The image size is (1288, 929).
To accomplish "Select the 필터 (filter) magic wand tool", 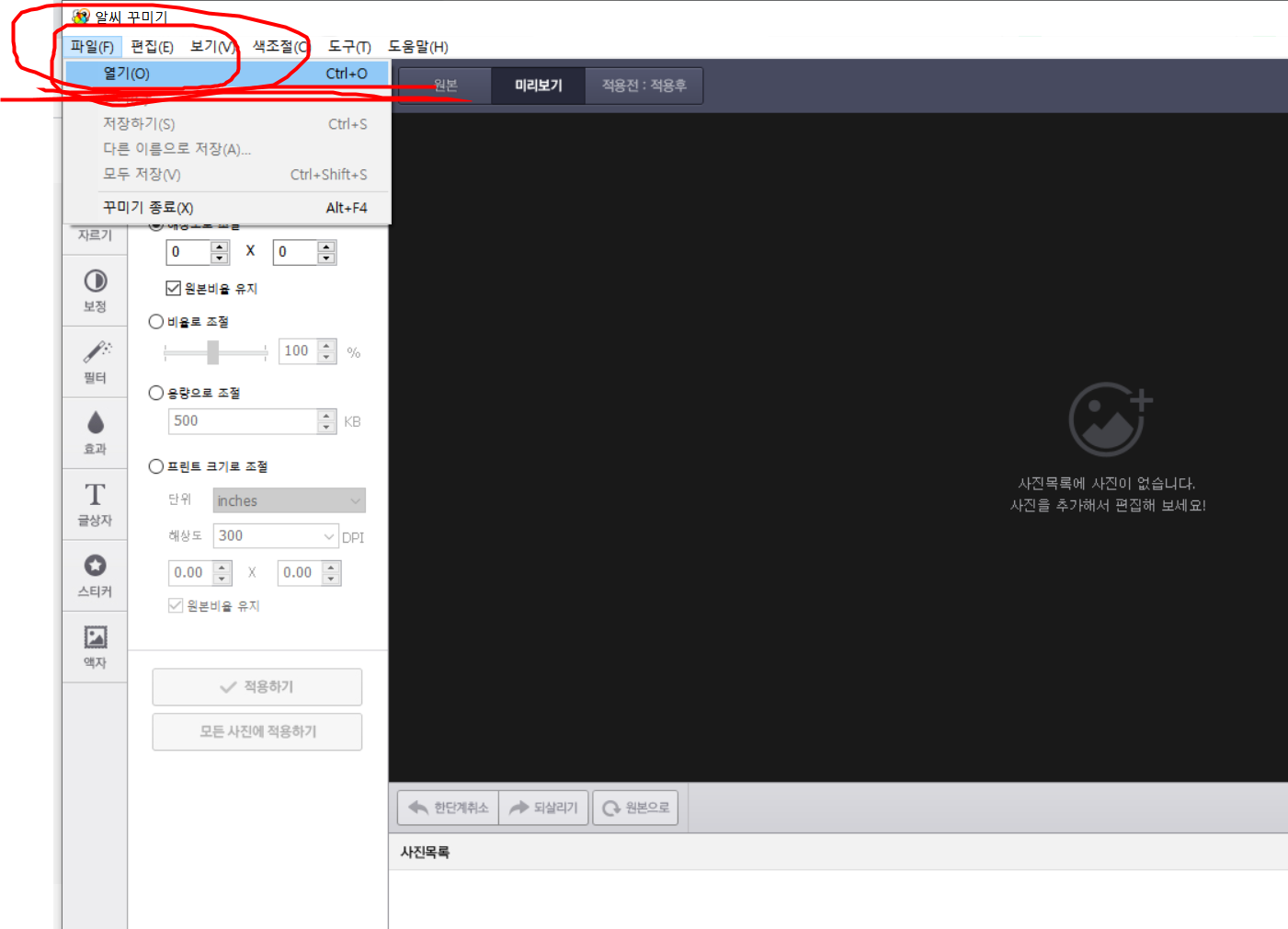I will 96,361.
